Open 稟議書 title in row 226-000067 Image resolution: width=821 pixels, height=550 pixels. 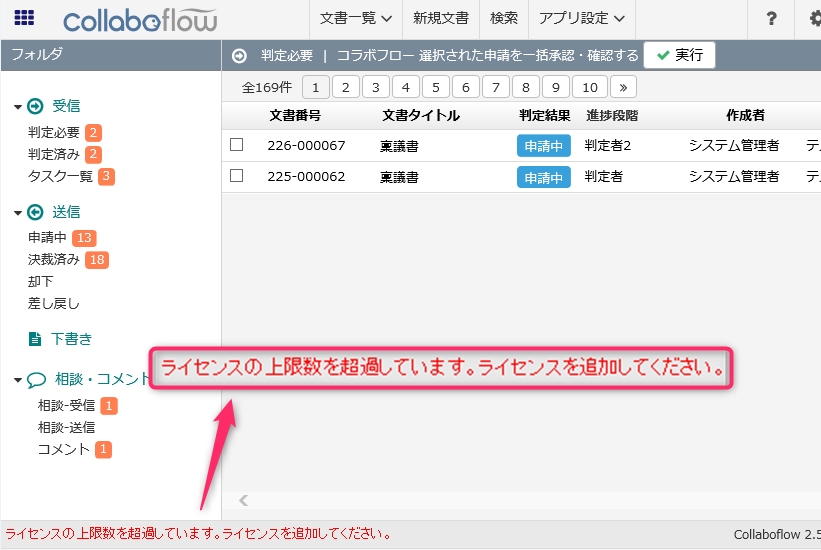pyautogui.click(x=400, y=146)
